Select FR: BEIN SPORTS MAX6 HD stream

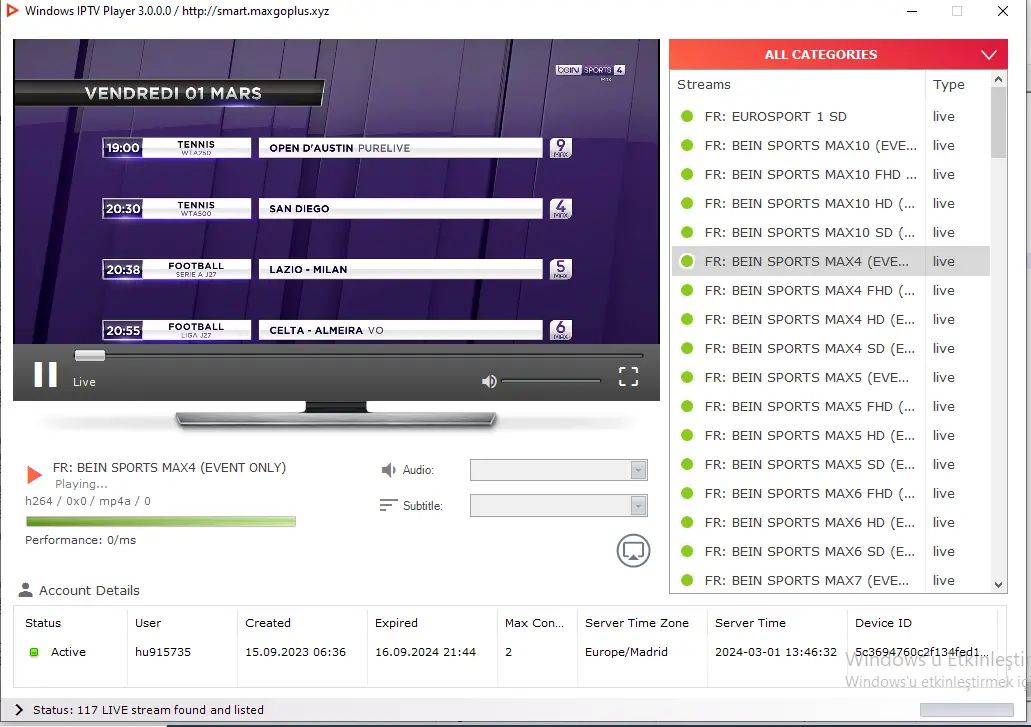(830, 522)
